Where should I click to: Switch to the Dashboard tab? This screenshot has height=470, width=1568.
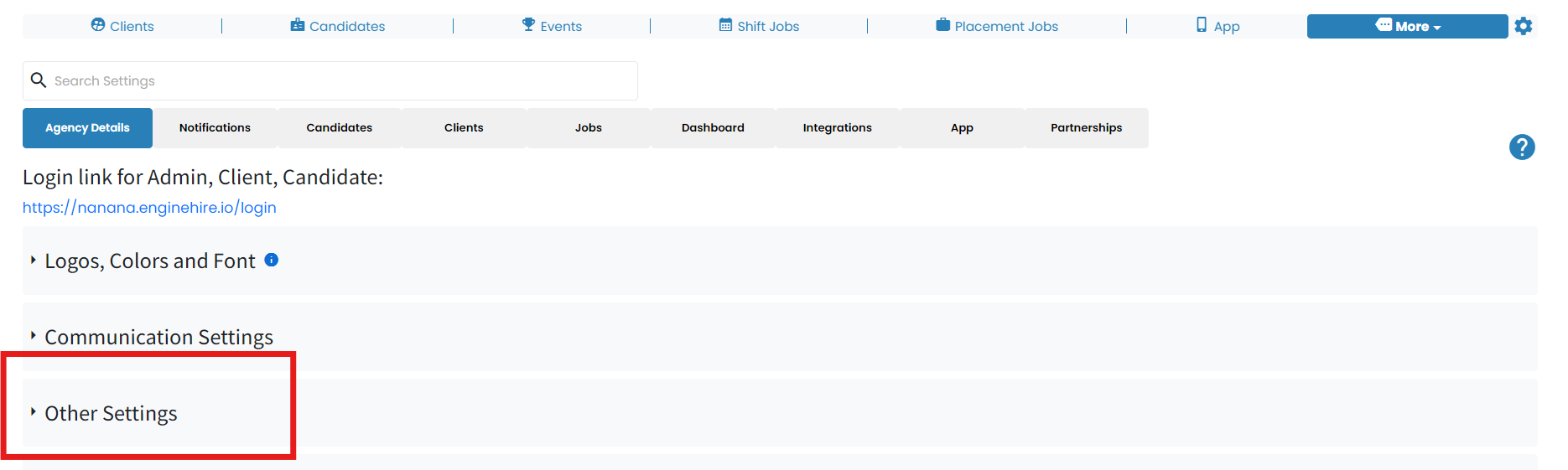click(713, 128)
